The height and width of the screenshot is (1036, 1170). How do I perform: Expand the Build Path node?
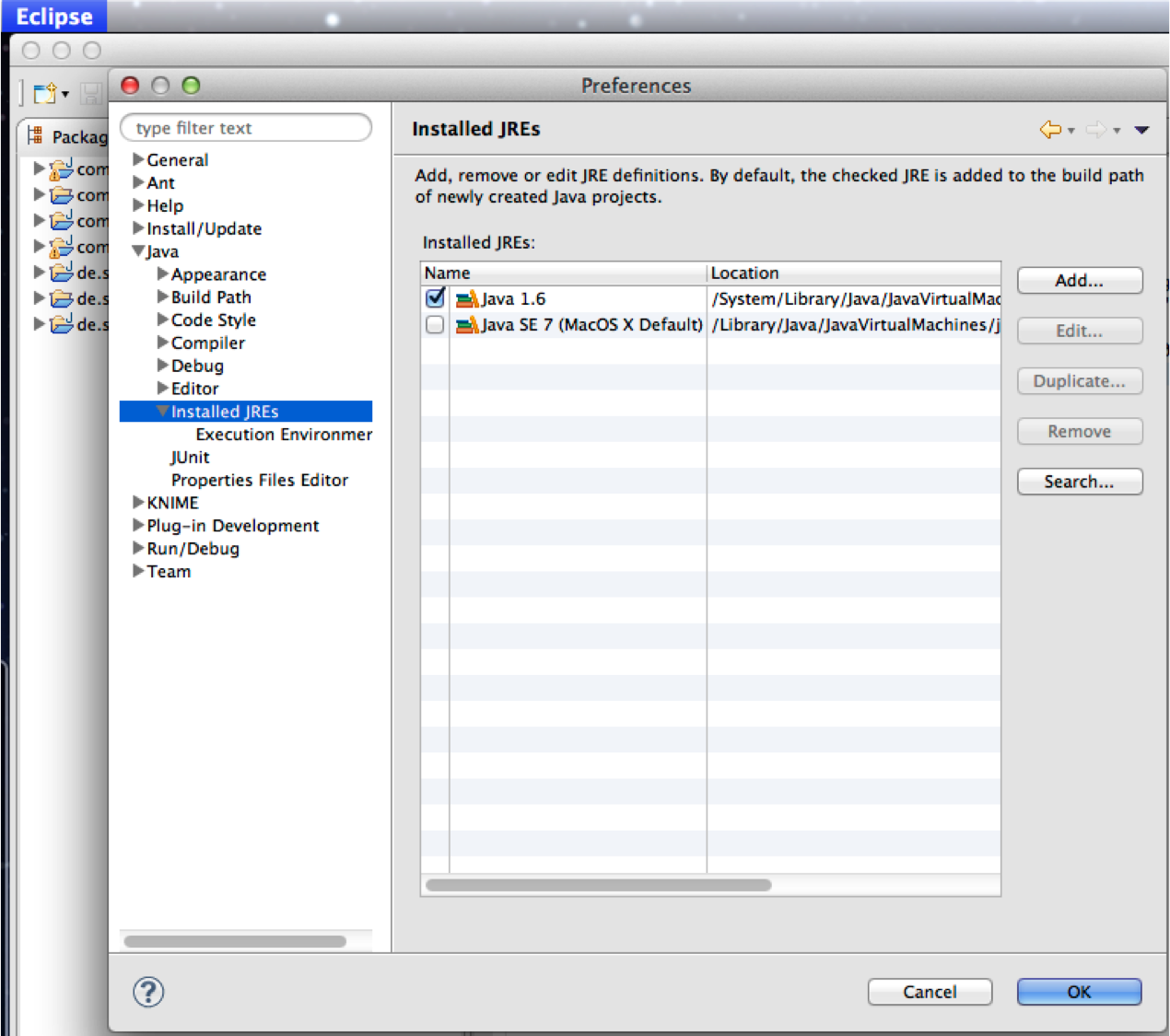[x=162, y=297]
